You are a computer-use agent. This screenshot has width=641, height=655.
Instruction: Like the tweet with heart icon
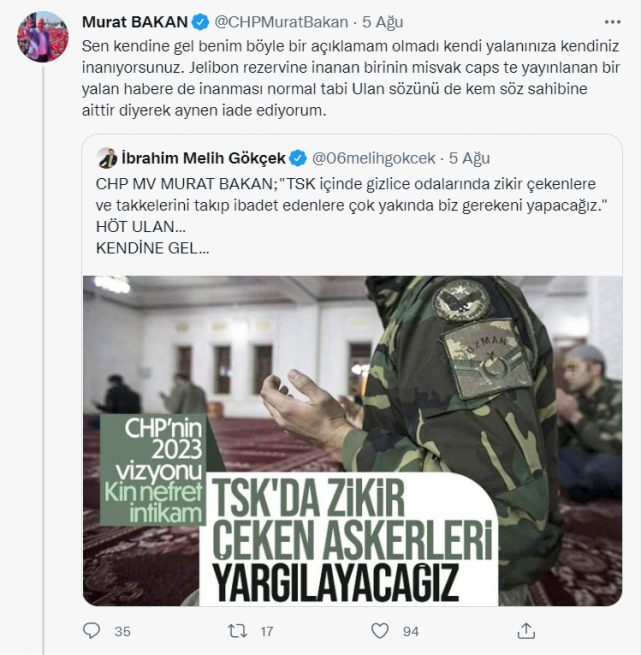pyautogui.click(x=380, y=631)
